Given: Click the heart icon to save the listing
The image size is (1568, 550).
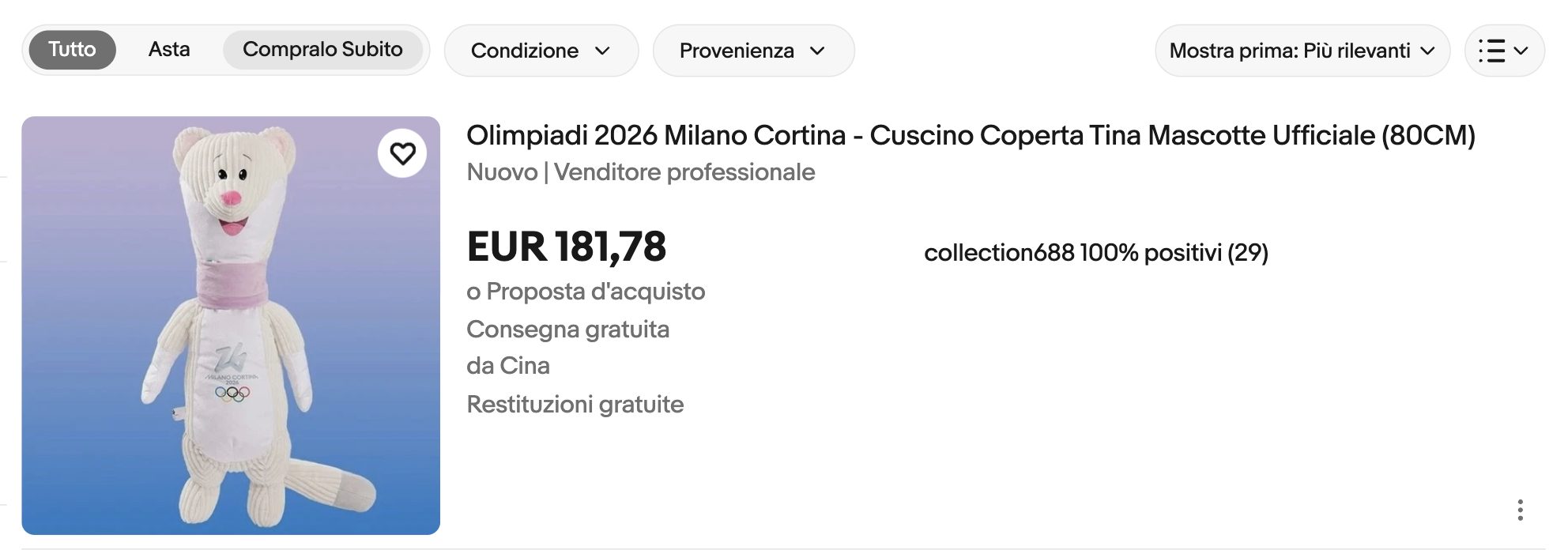Looking at the screenshot, I should (403, 154).
